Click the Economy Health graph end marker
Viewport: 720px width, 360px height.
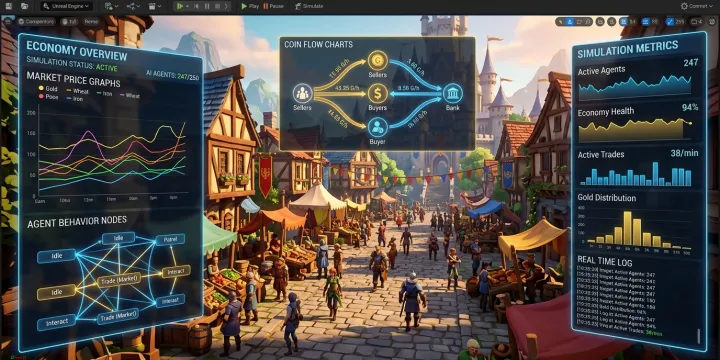pyautogui.click(x=690, y=123)
